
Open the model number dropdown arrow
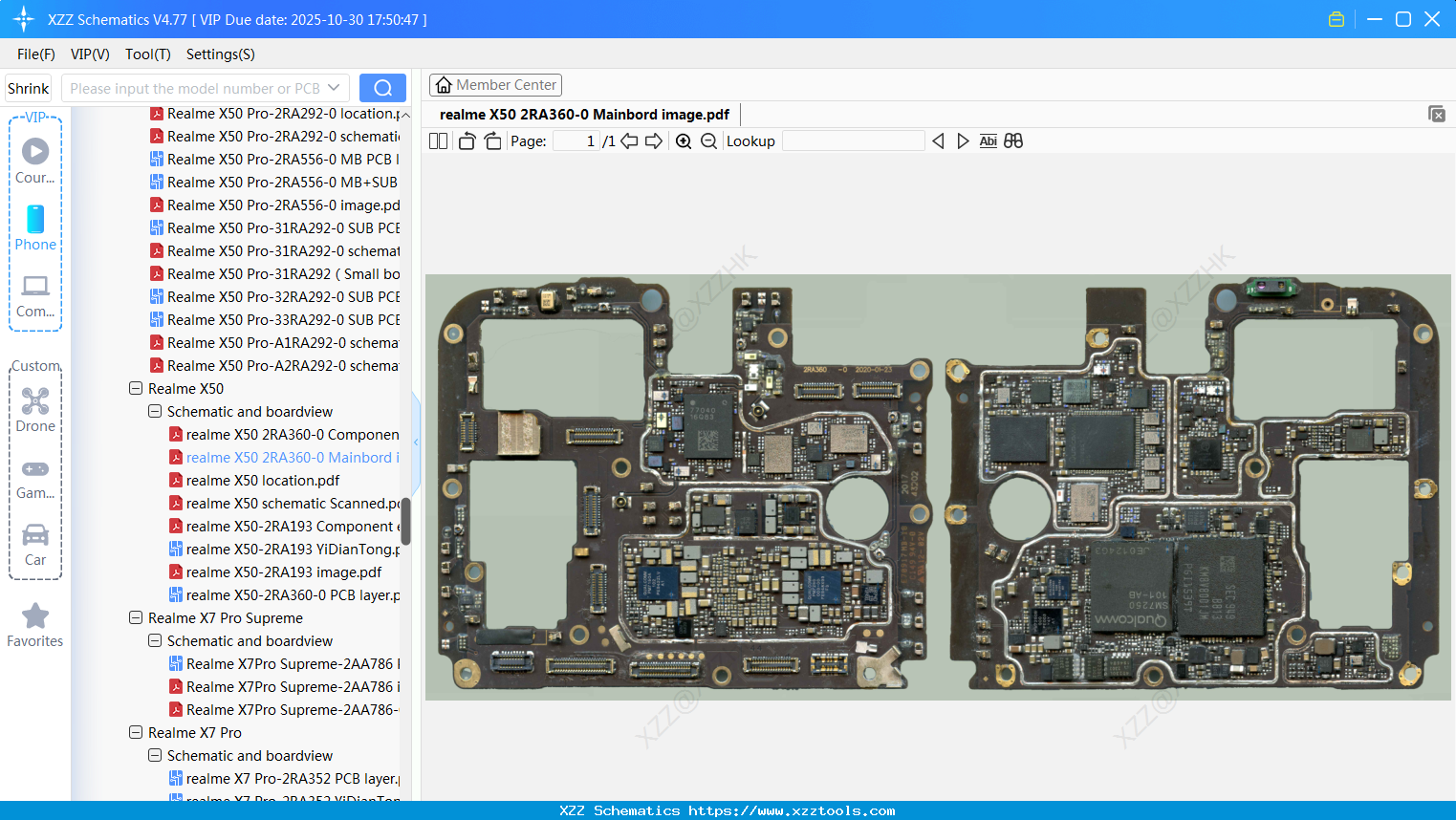click(x=333, y=87)
